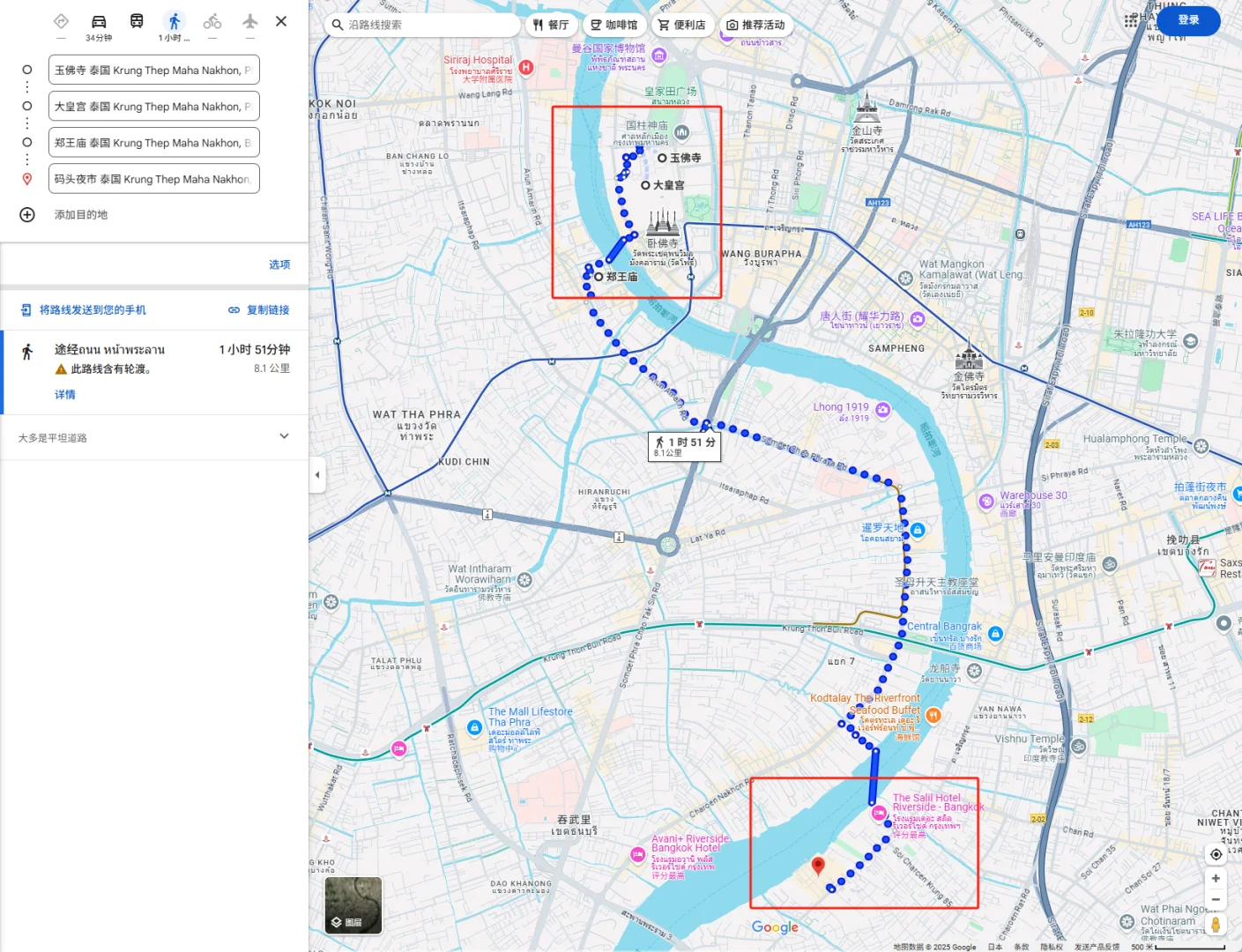Open Siriraj Hospital marker
Viewport: 1242px width, 952px height.
[x=526, y=67]
